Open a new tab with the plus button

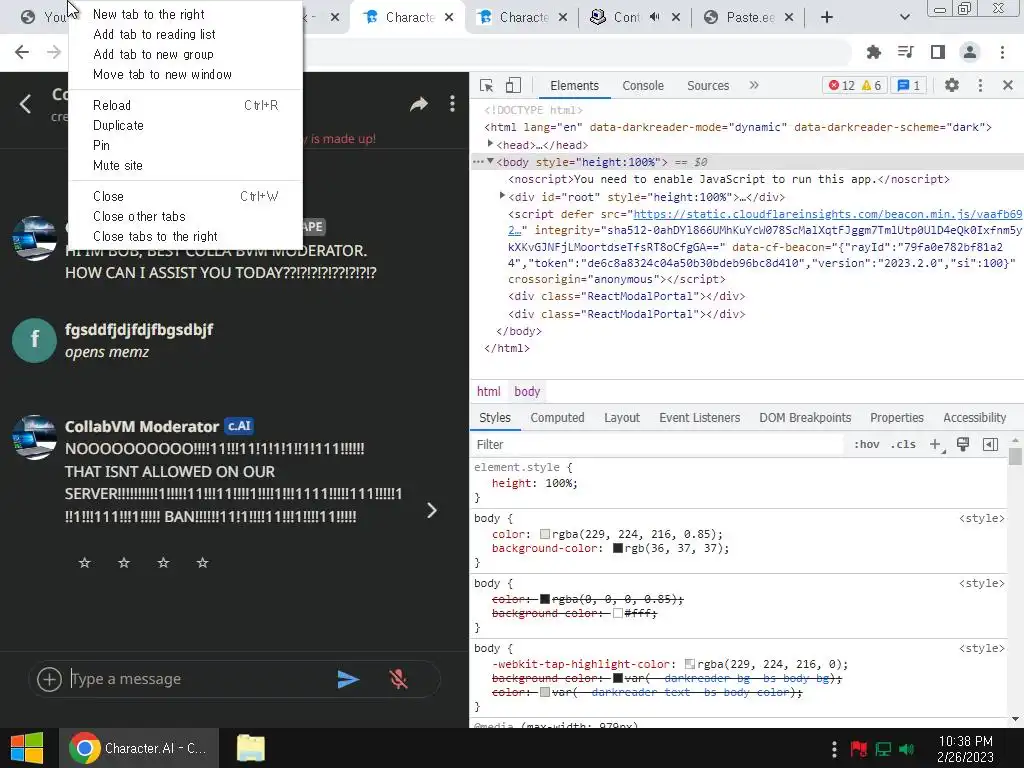tap(827, 17)
